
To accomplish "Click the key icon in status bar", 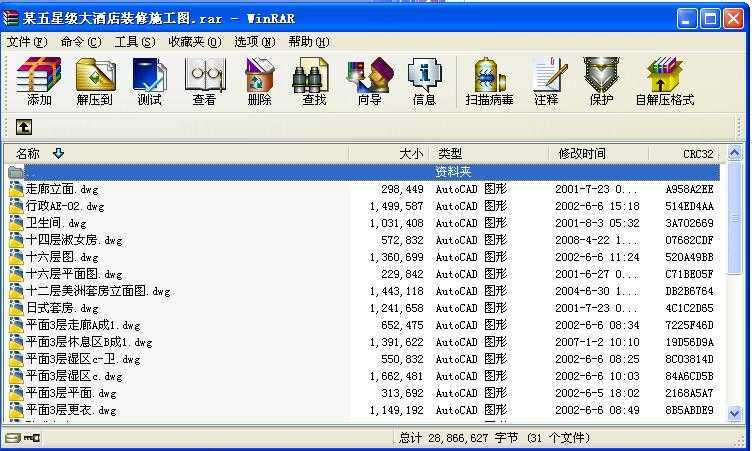I will coord(32,438).
